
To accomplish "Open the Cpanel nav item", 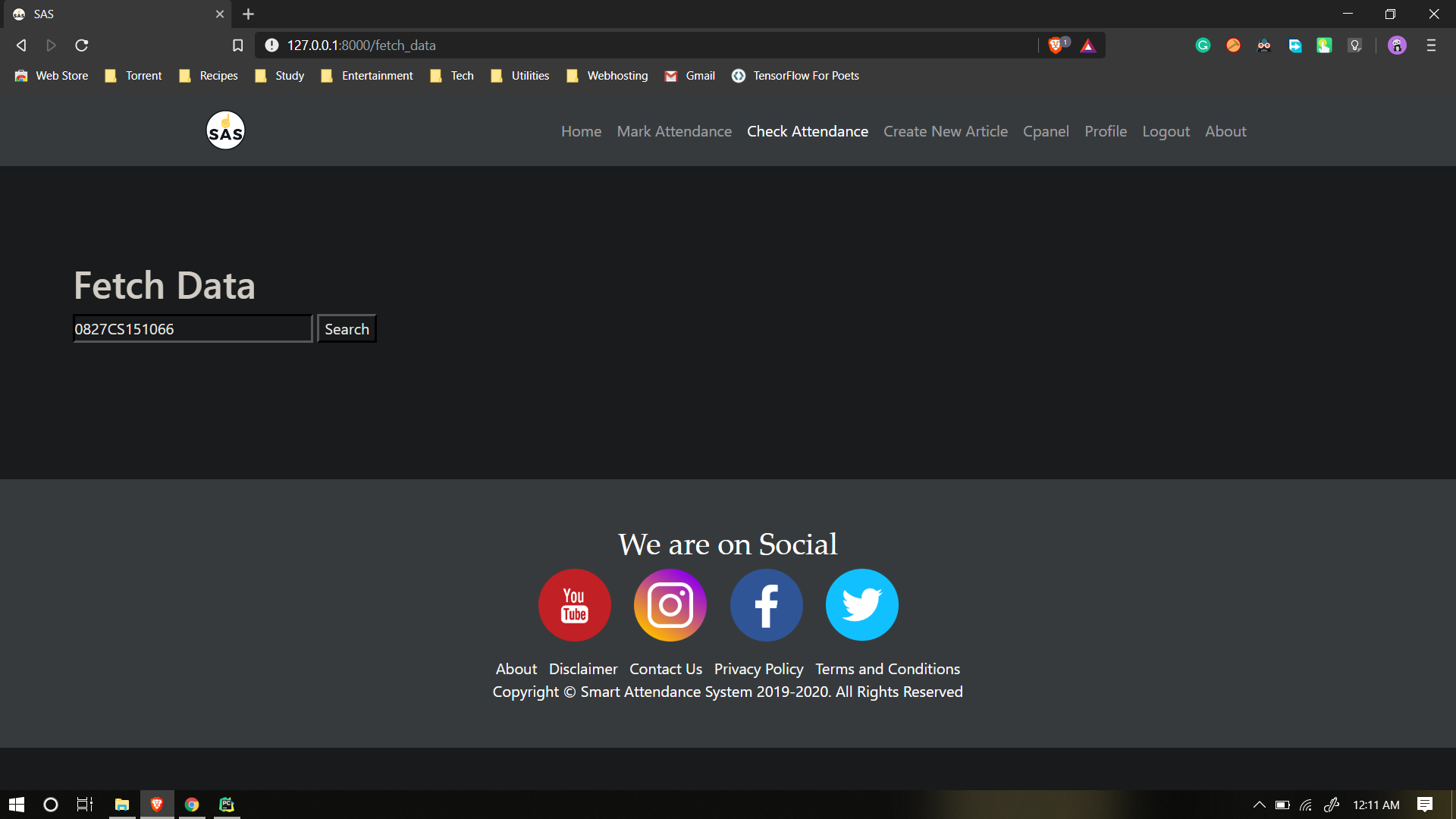I will (x=1046, y=131).
